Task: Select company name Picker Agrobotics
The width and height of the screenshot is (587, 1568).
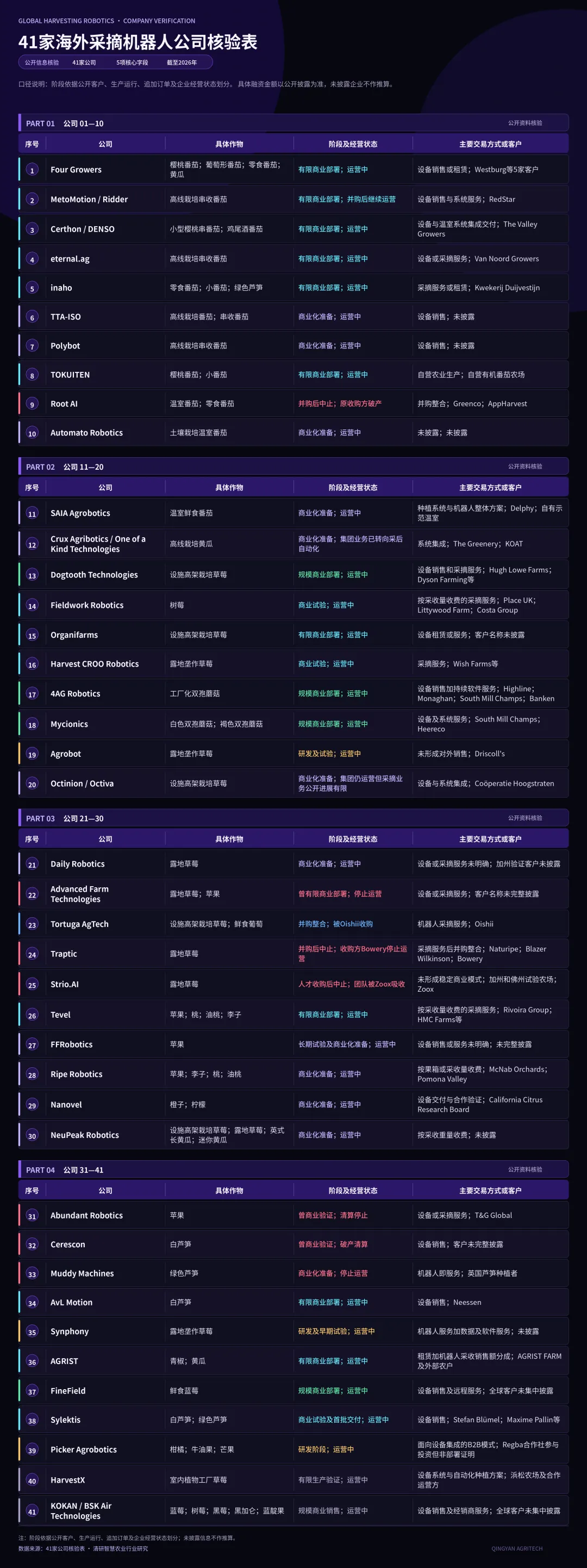Action: point(83,1451)
